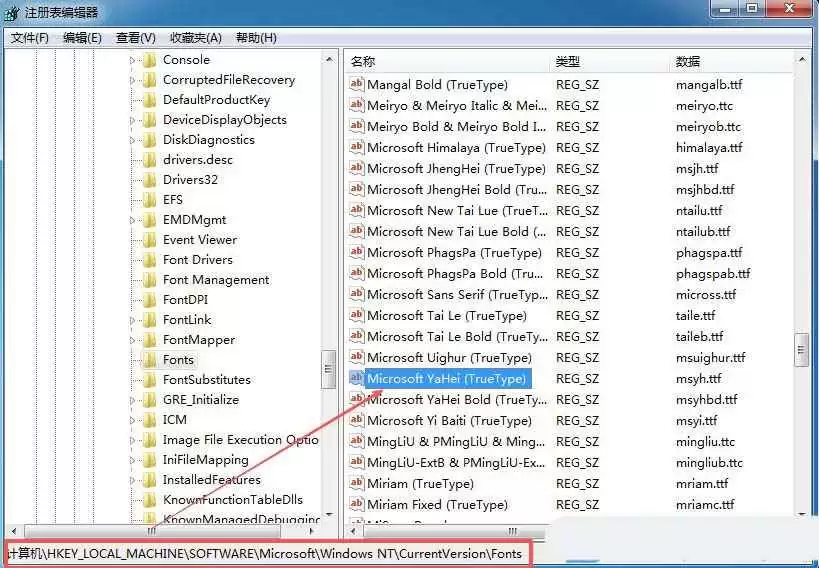819x568 pixels.
Task: Click the Microsoft Uighur value icon
Action: pyautogui.click(x=356, y=357)
